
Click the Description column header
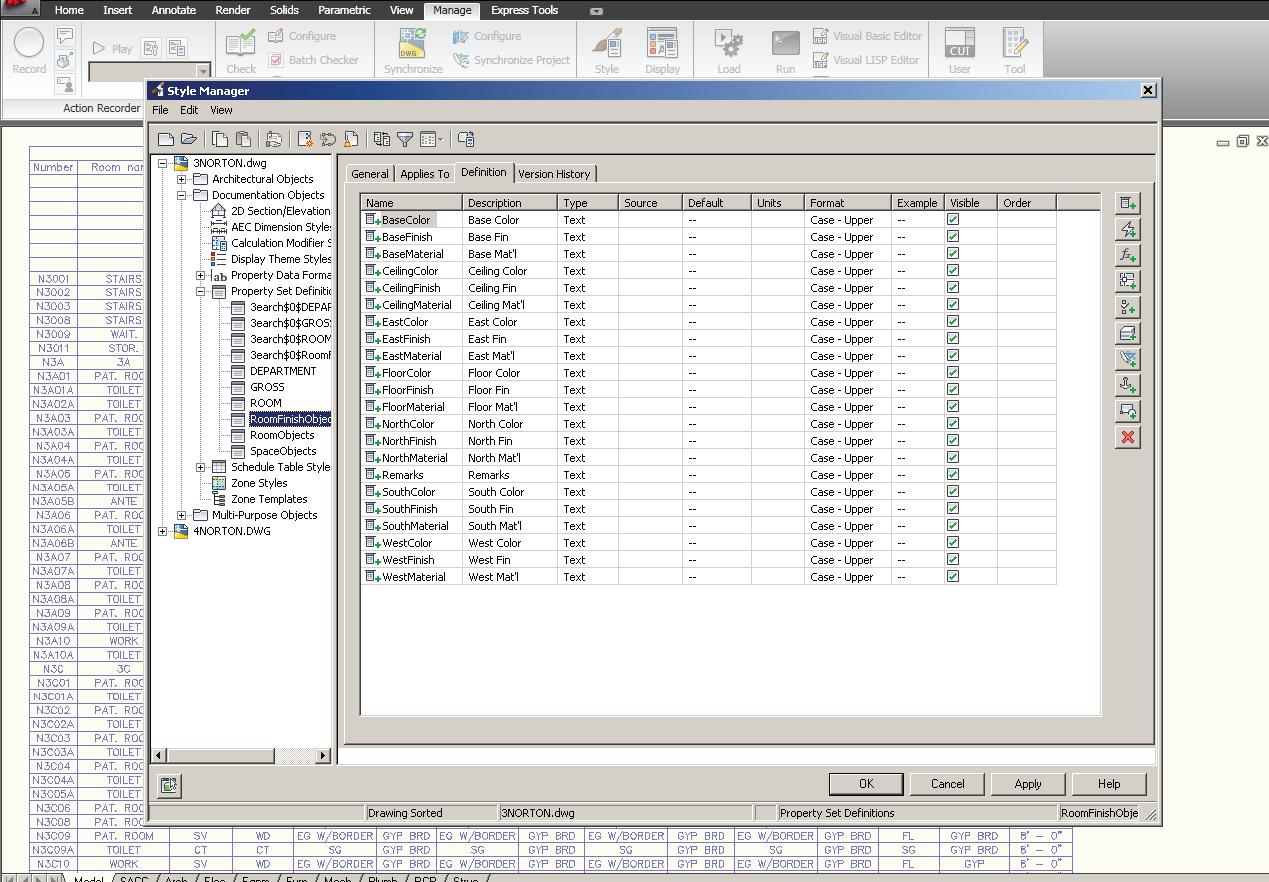pyautogui.click(x=510, y=203)
